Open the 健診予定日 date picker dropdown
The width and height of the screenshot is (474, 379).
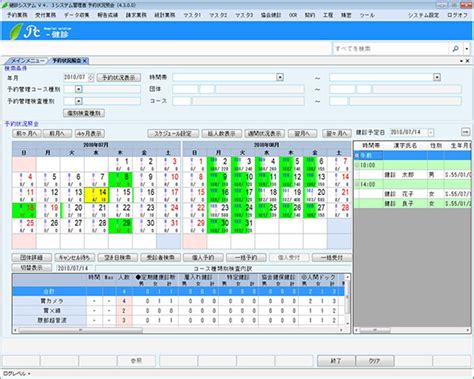[x=431, y=132]
